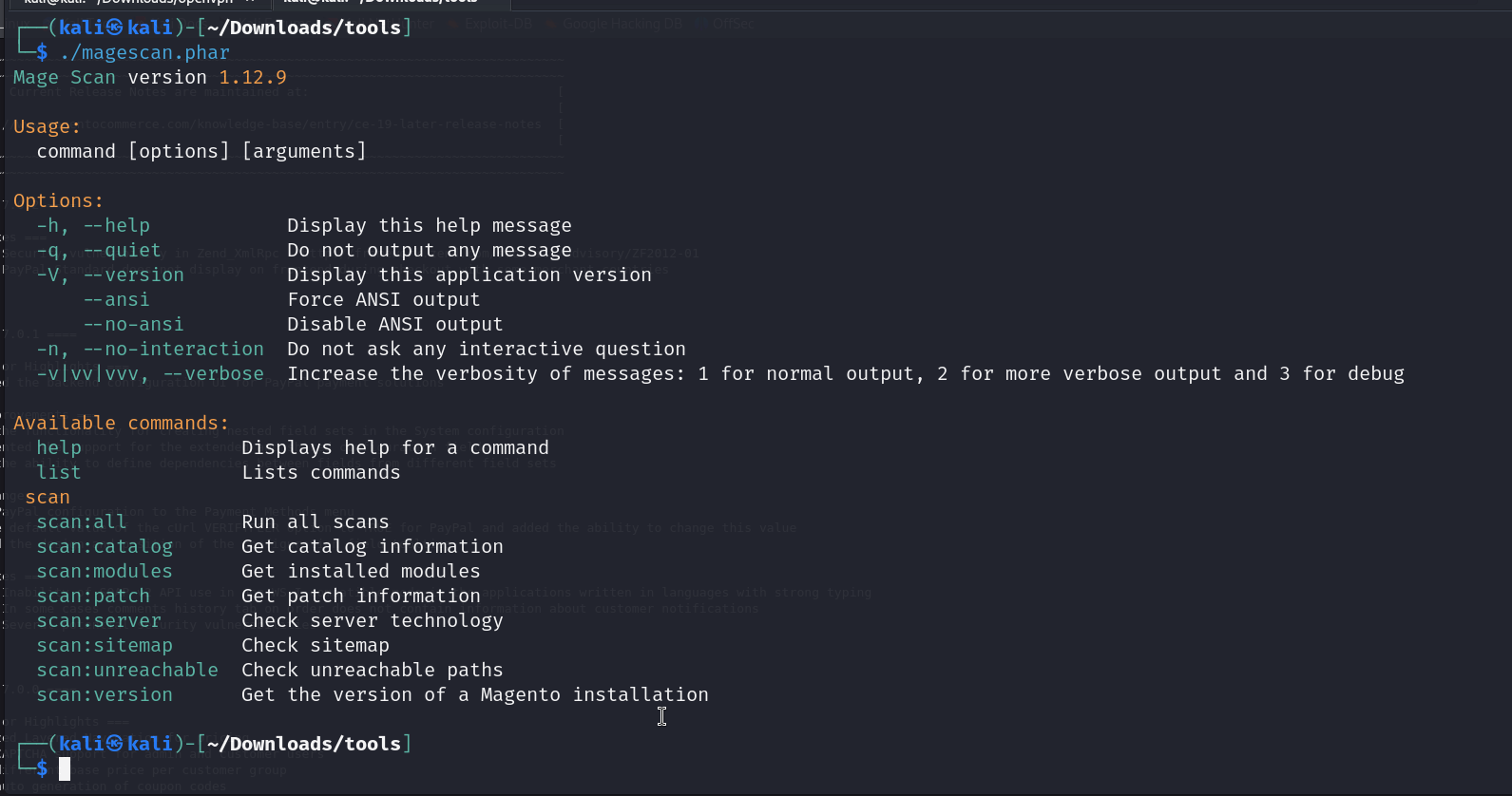Click the --no-interaction option flag
The height and width of the screenshot is (796, 1512).
[173, 350]
